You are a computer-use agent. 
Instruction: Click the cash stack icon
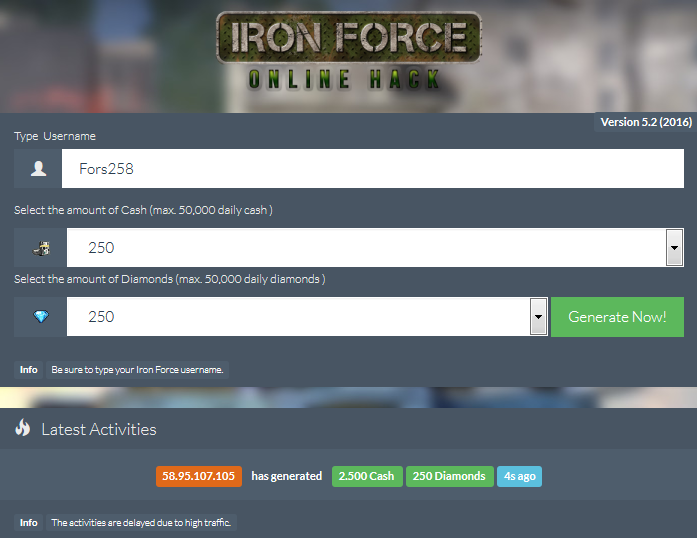(41, 248)
